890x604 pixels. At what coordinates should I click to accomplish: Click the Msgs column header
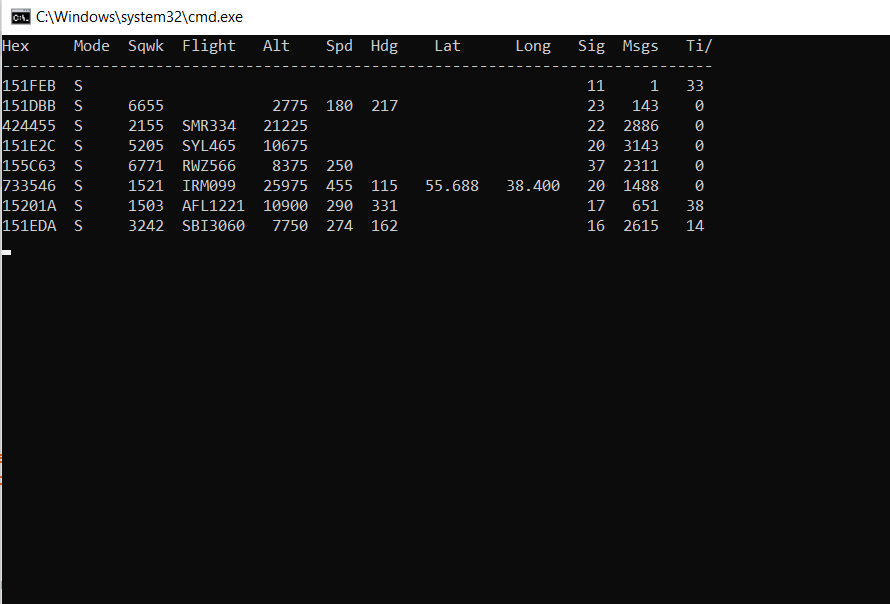(640, 46)
